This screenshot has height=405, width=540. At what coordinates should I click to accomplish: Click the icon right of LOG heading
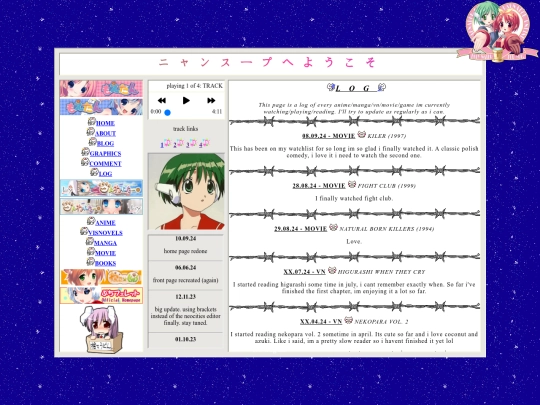[382, 87]
